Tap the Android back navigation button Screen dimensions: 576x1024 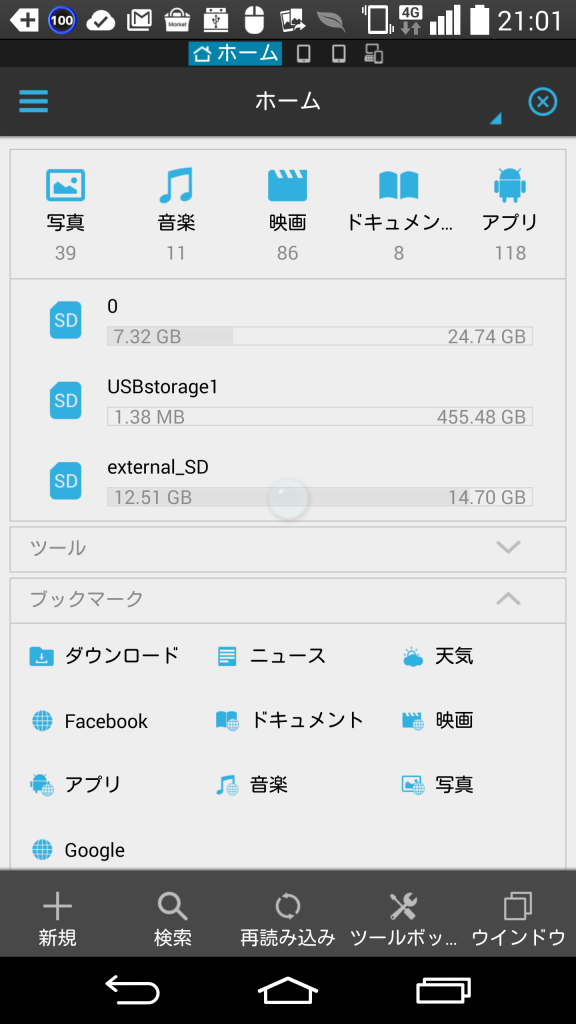133,990
